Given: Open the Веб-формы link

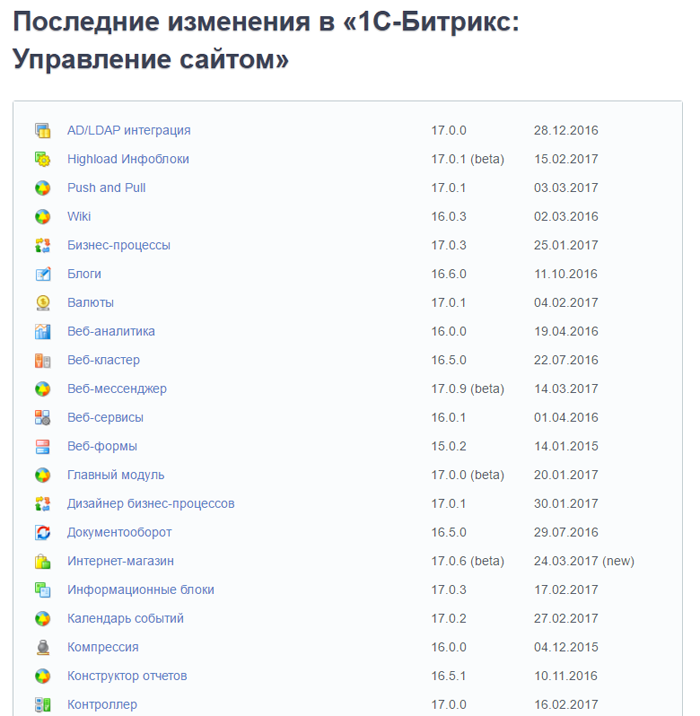Looking at the screenshot, I should click(x=102, y=447).
